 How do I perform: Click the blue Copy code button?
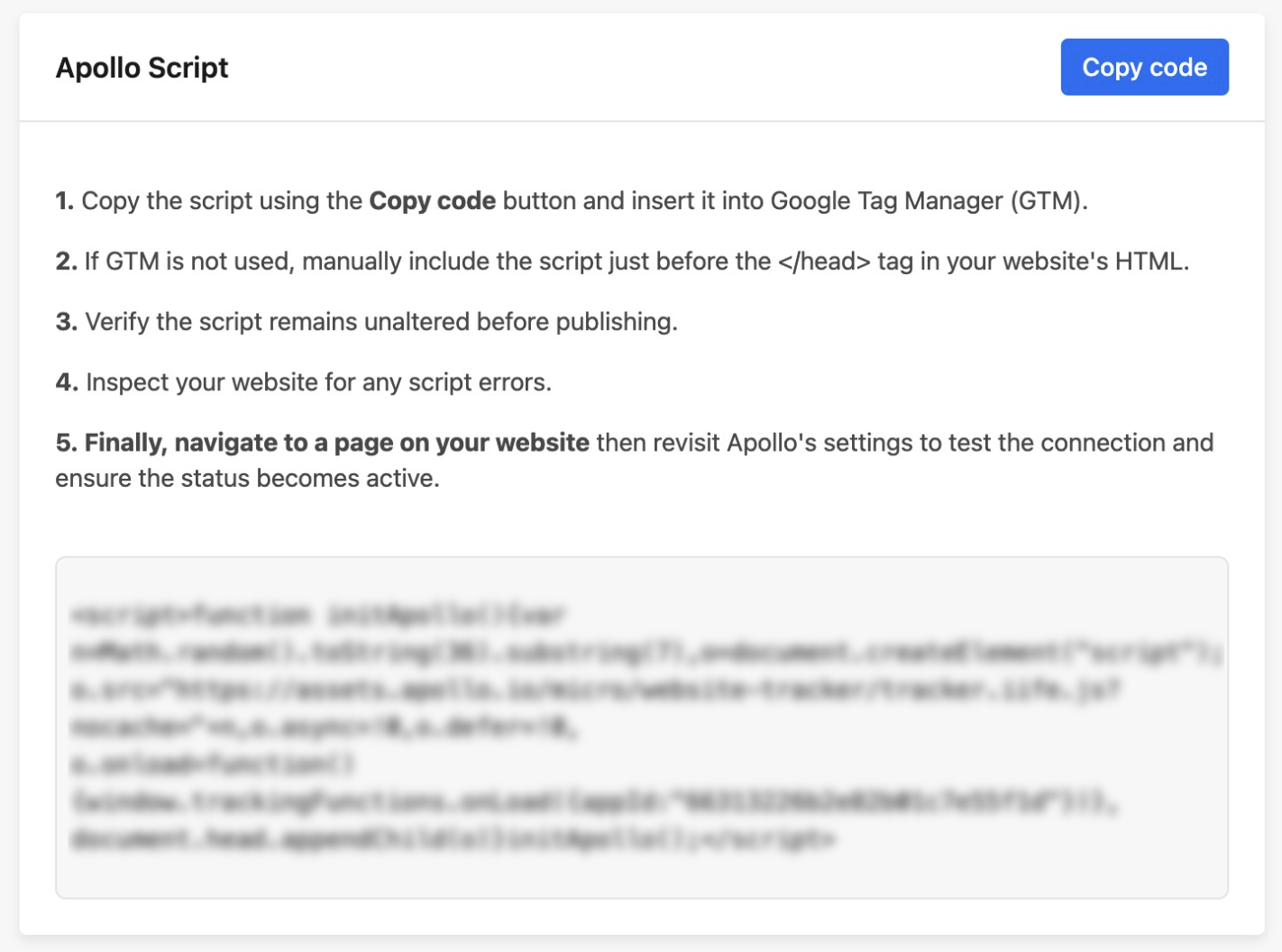pos(1144,67)
